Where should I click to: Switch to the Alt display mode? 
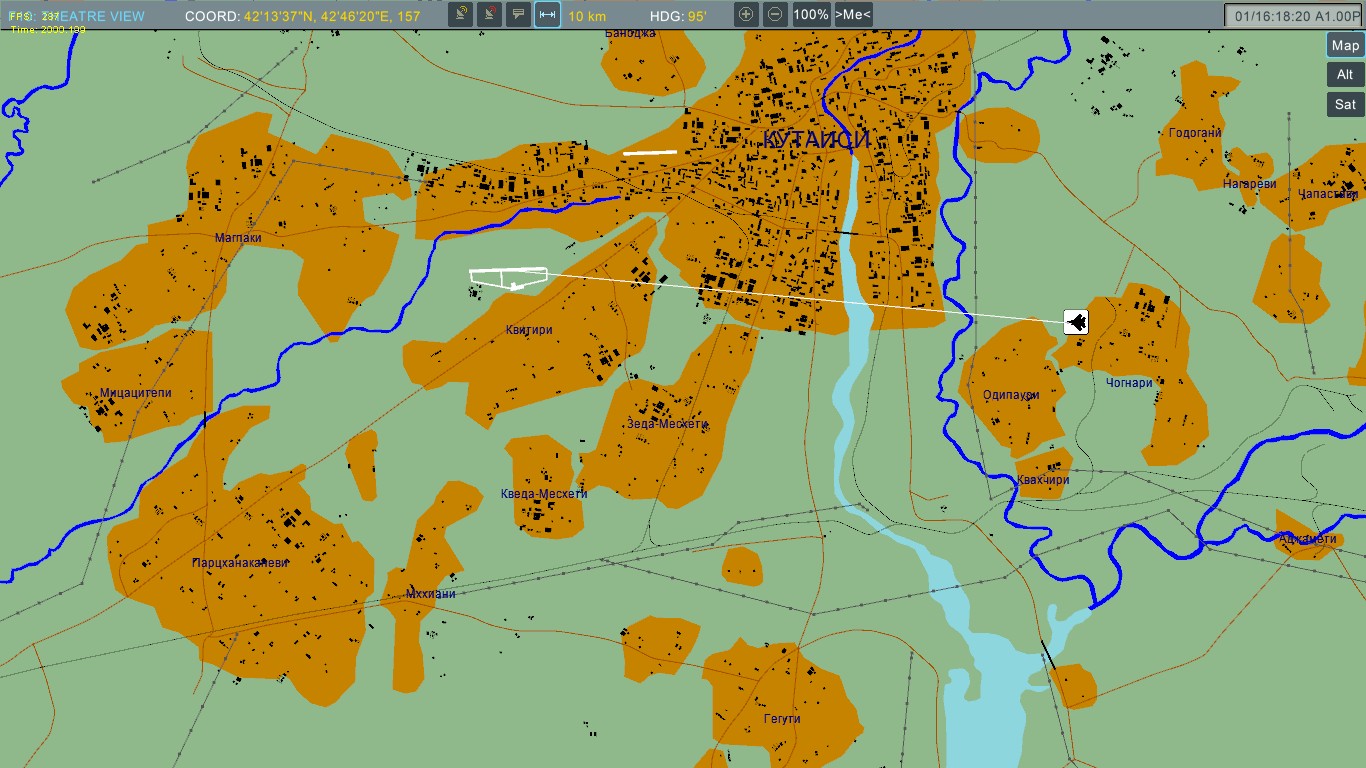(1345, 74)
